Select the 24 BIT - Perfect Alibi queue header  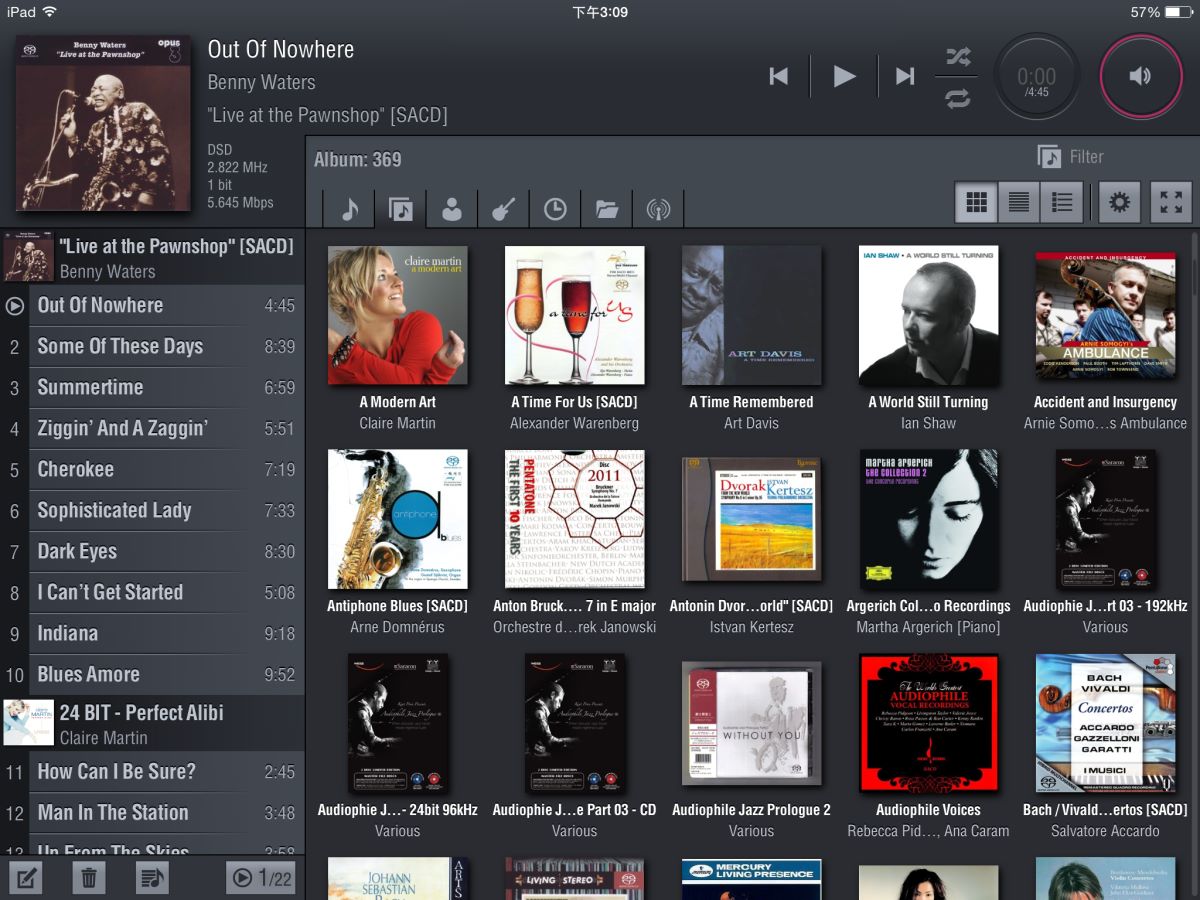point(152,723)
